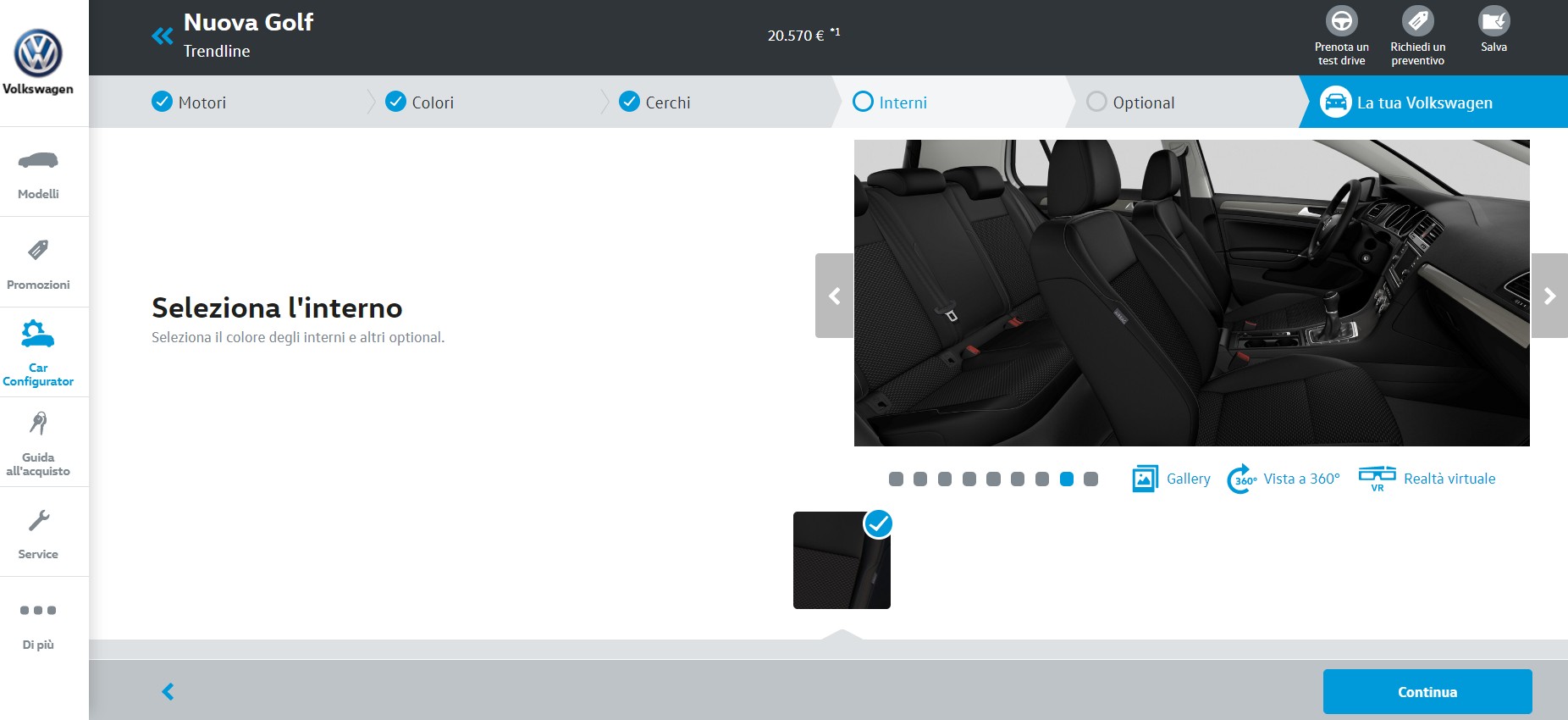Open the Modelli car icon
Image resolution: width=1568 pixels, height=720 pixels.
click(x=38, y=160)
